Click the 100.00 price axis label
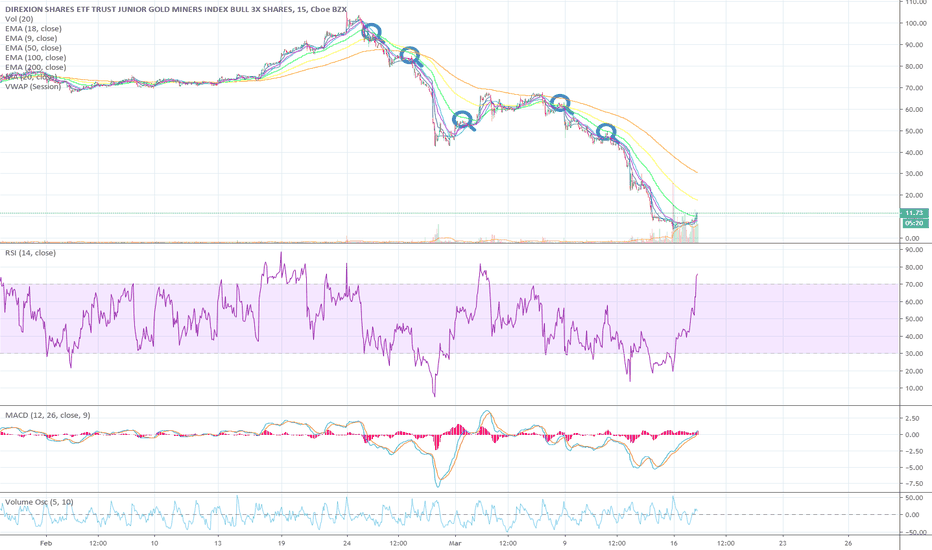 coord(915,23)
